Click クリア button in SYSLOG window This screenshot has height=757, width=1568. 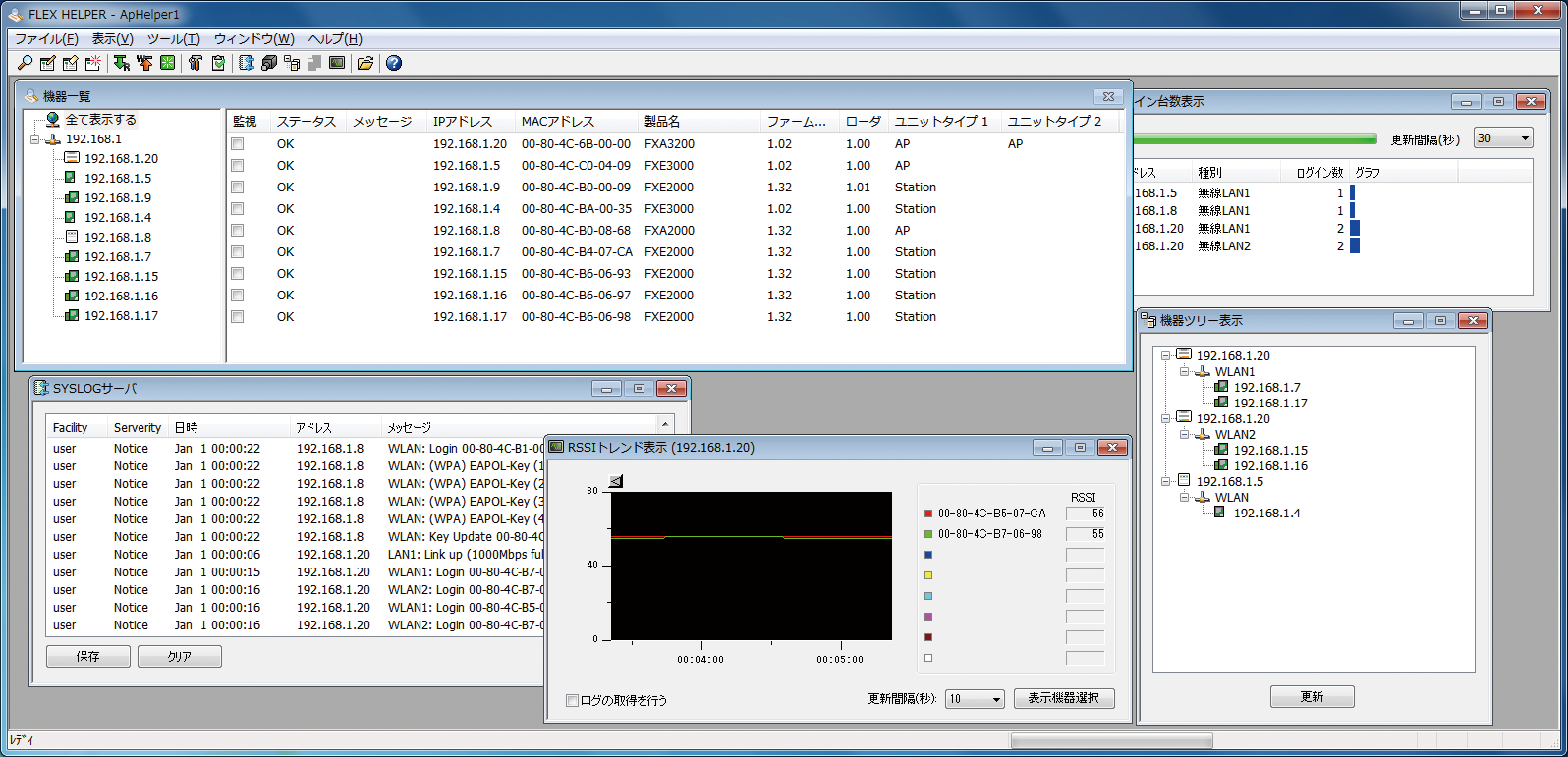[180, 656]
